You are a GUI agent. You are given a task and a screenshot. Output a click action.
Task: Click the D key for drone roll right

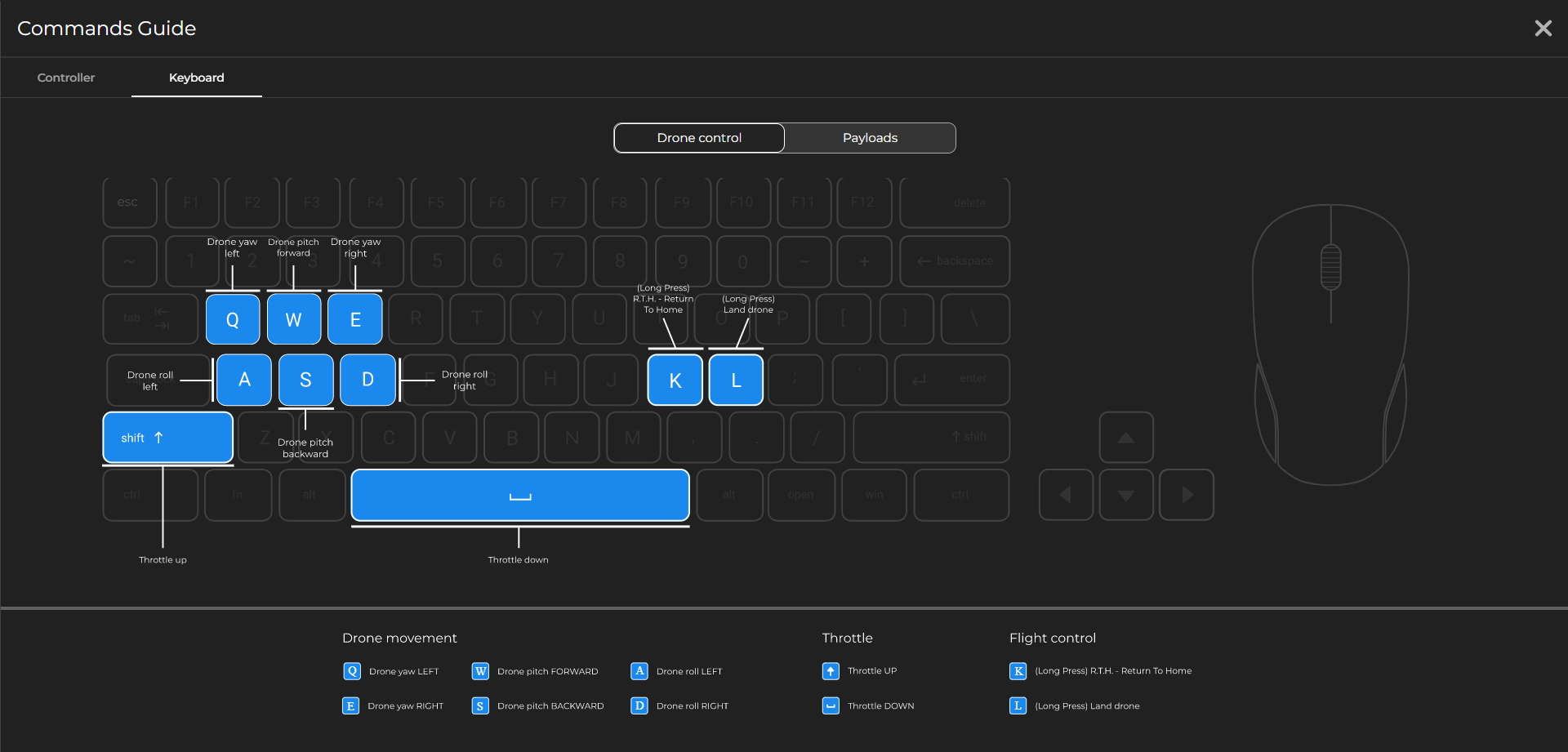367,380
